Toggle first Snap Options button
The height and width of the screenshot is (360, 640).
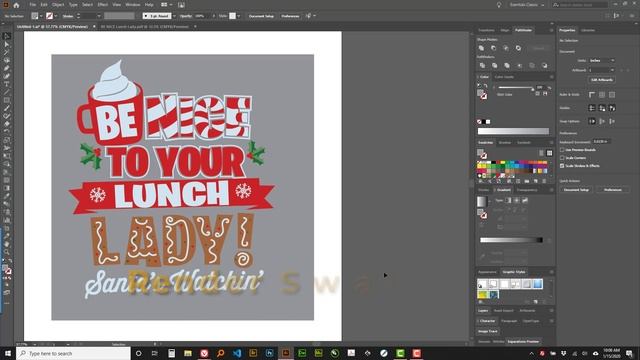[592, 121]
